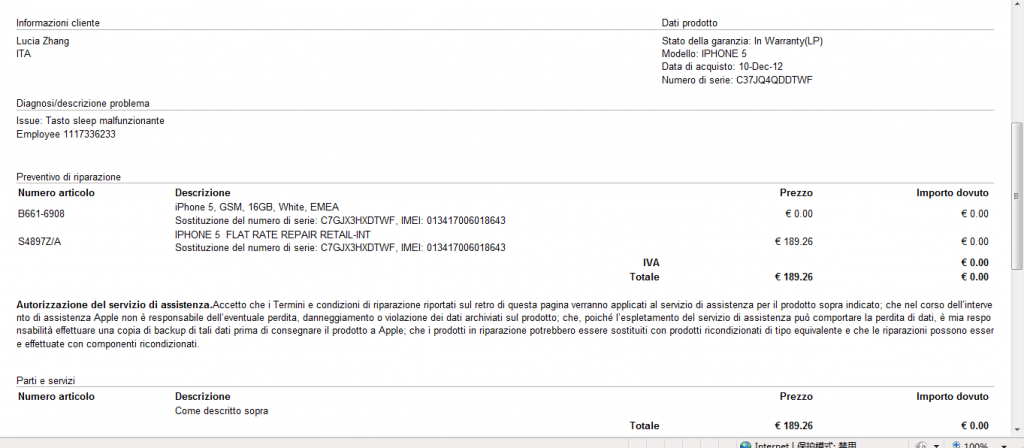1024x448 pixels.
Task: Select article number B661-6908
Action: [41, 213]
